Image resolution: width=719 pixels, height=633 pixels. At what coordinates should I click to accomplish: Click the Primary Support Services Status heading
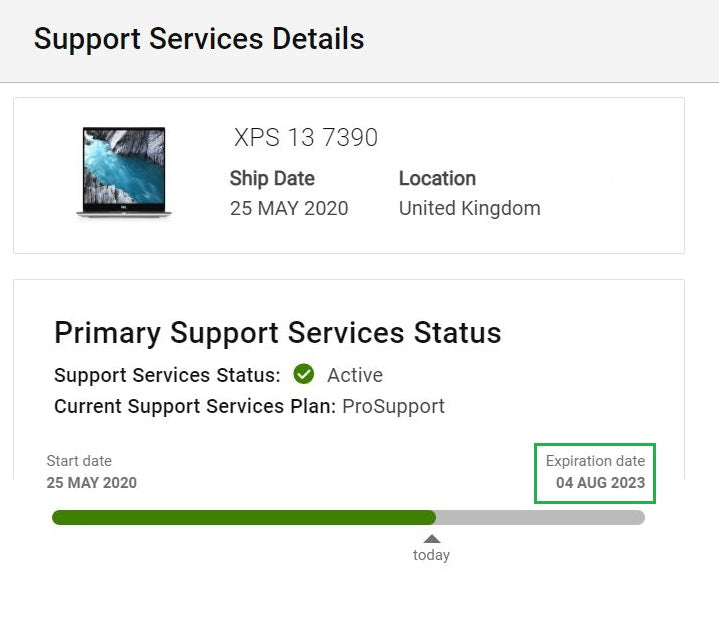(277, 333)
